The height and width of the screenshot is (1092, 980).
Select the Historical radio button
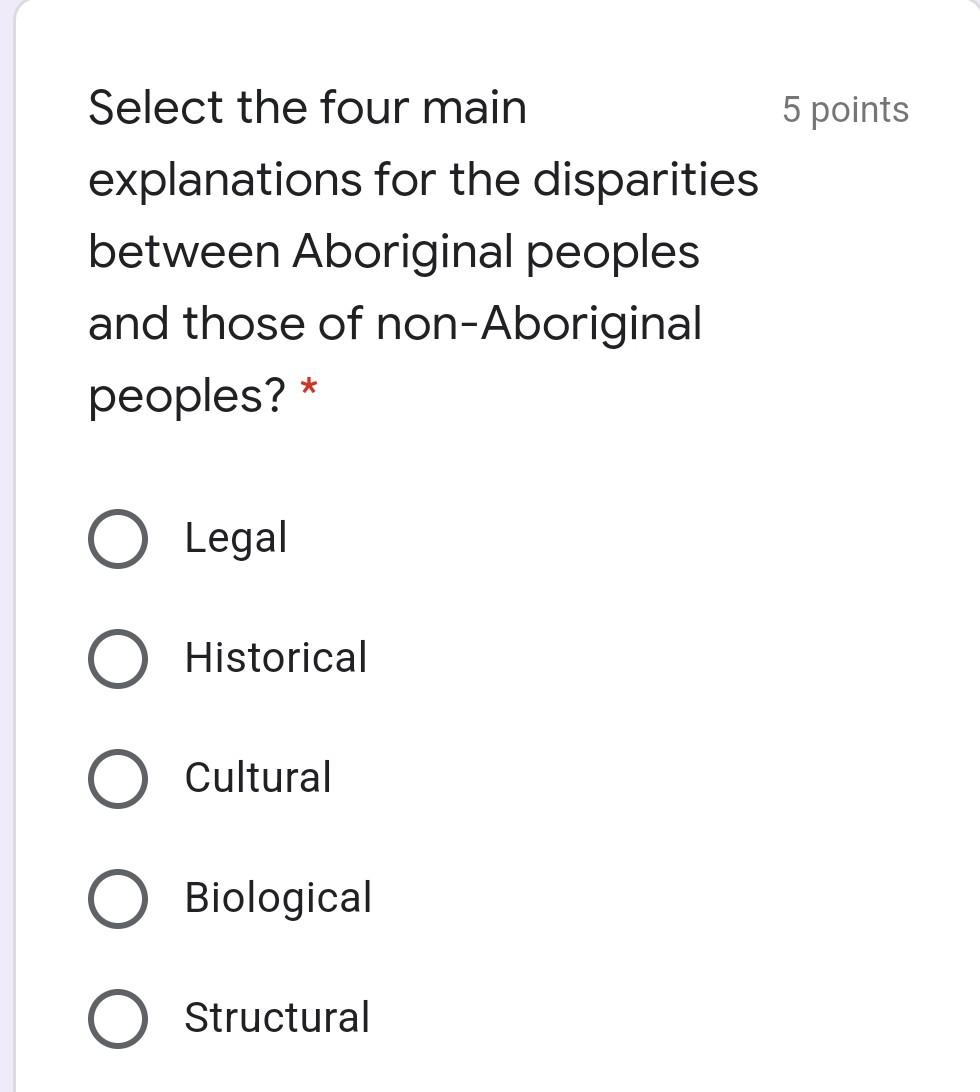point(117,658)
